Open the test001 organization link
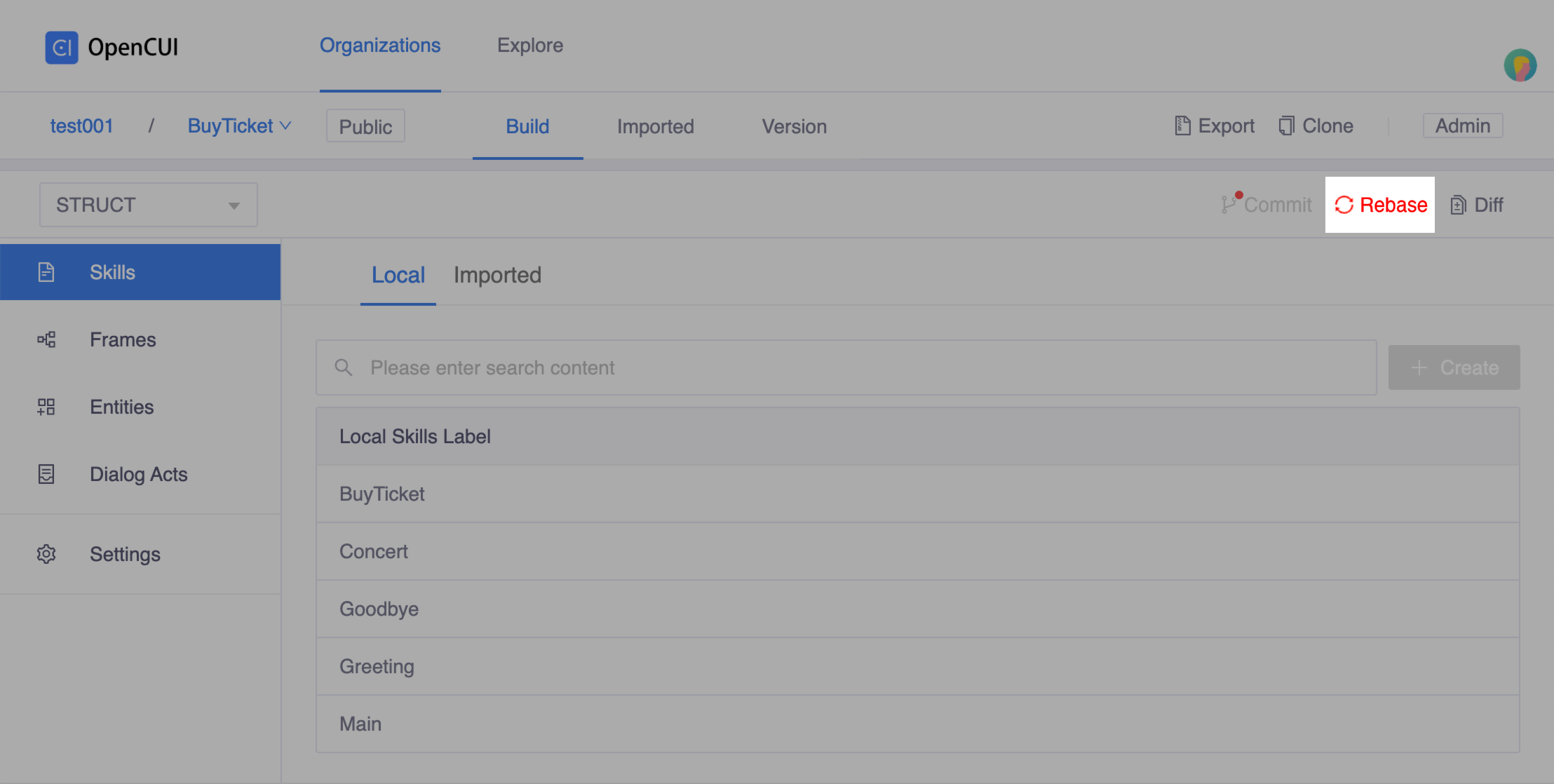Viewport: 1554px width, 784px height. (x=81, y=126)
